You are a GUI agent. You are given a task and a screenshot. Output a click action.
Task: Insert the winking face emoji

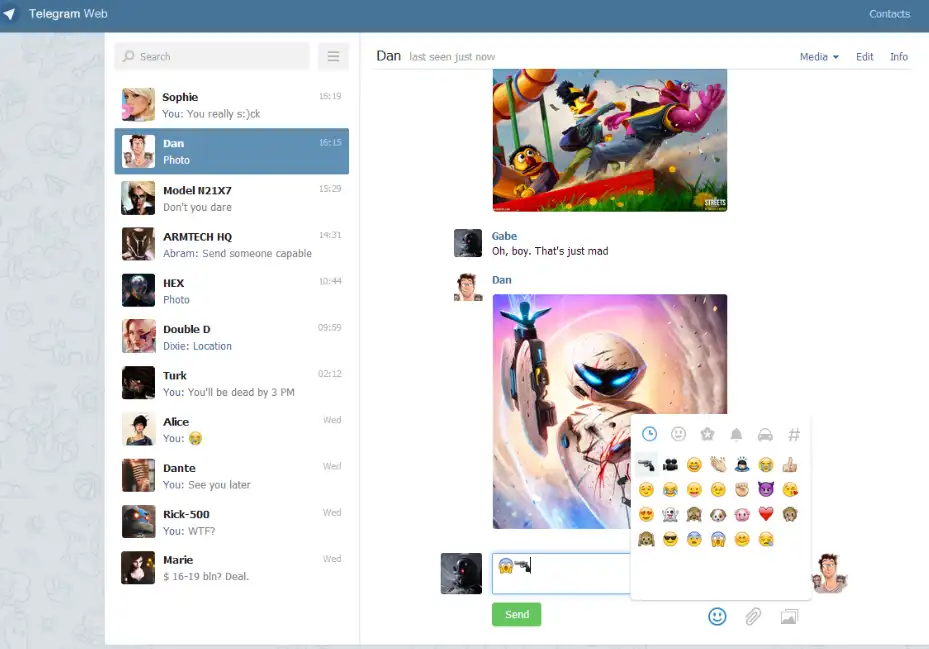718,490
